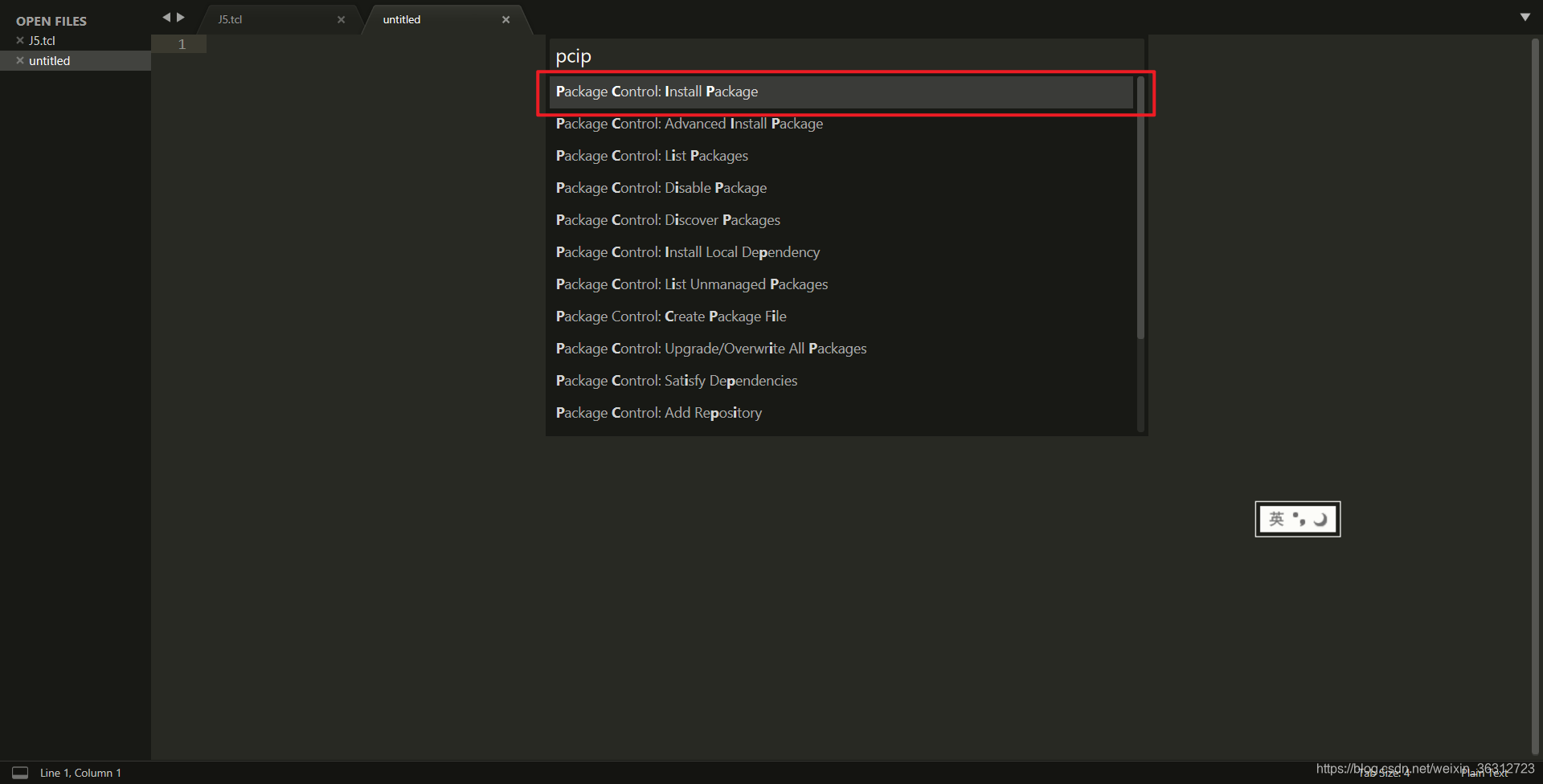Select Package Control: Discover Packages
The width and height of the screenshot is (1543, 784).
click(841, 220)
